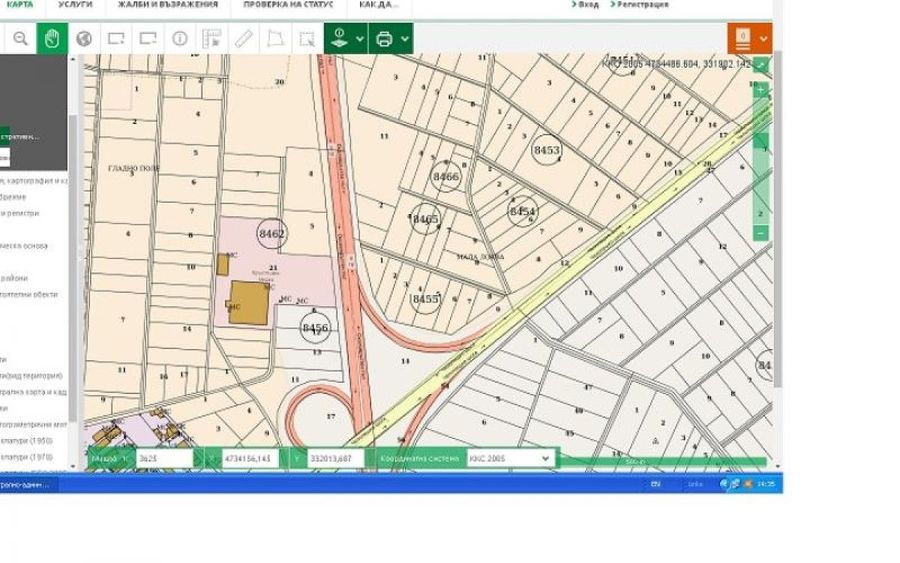The height and width of the screenshot is (563, 900).
Task: Click the green printer icon
Action: click(383, 39)
